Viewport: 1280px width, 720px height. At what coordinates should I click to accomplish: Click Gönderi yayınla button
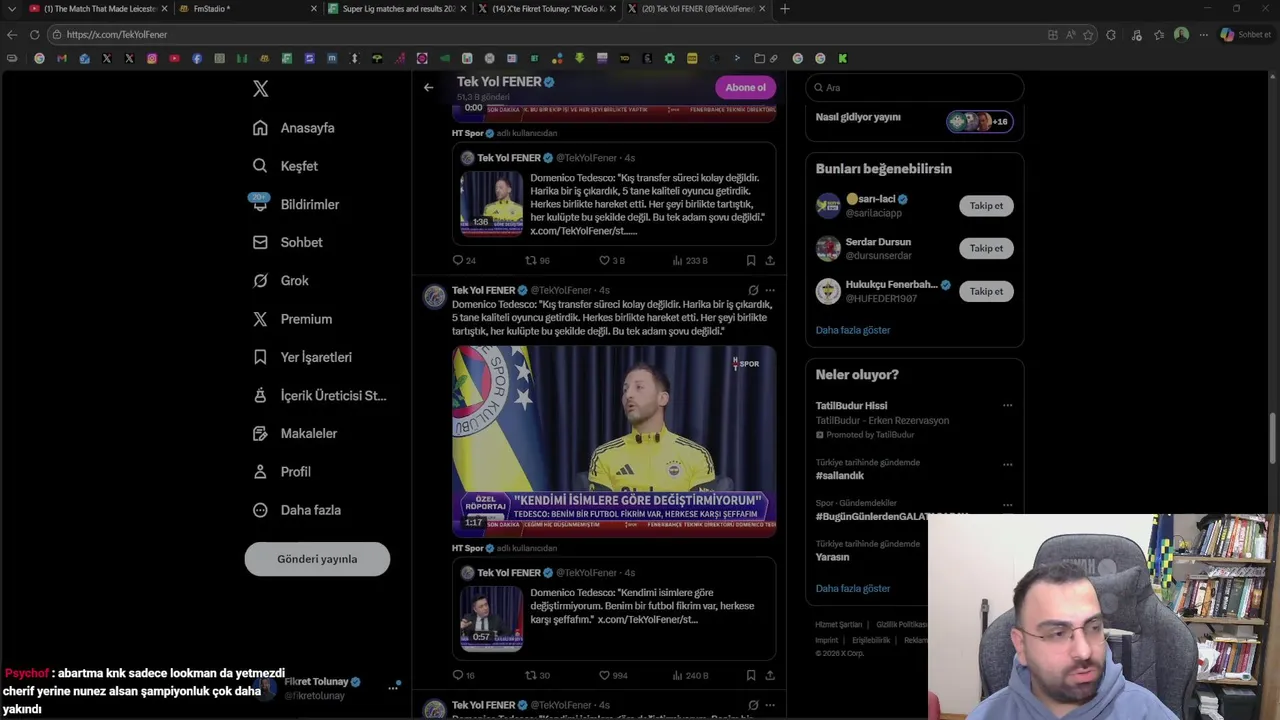(x=317, y=559)
